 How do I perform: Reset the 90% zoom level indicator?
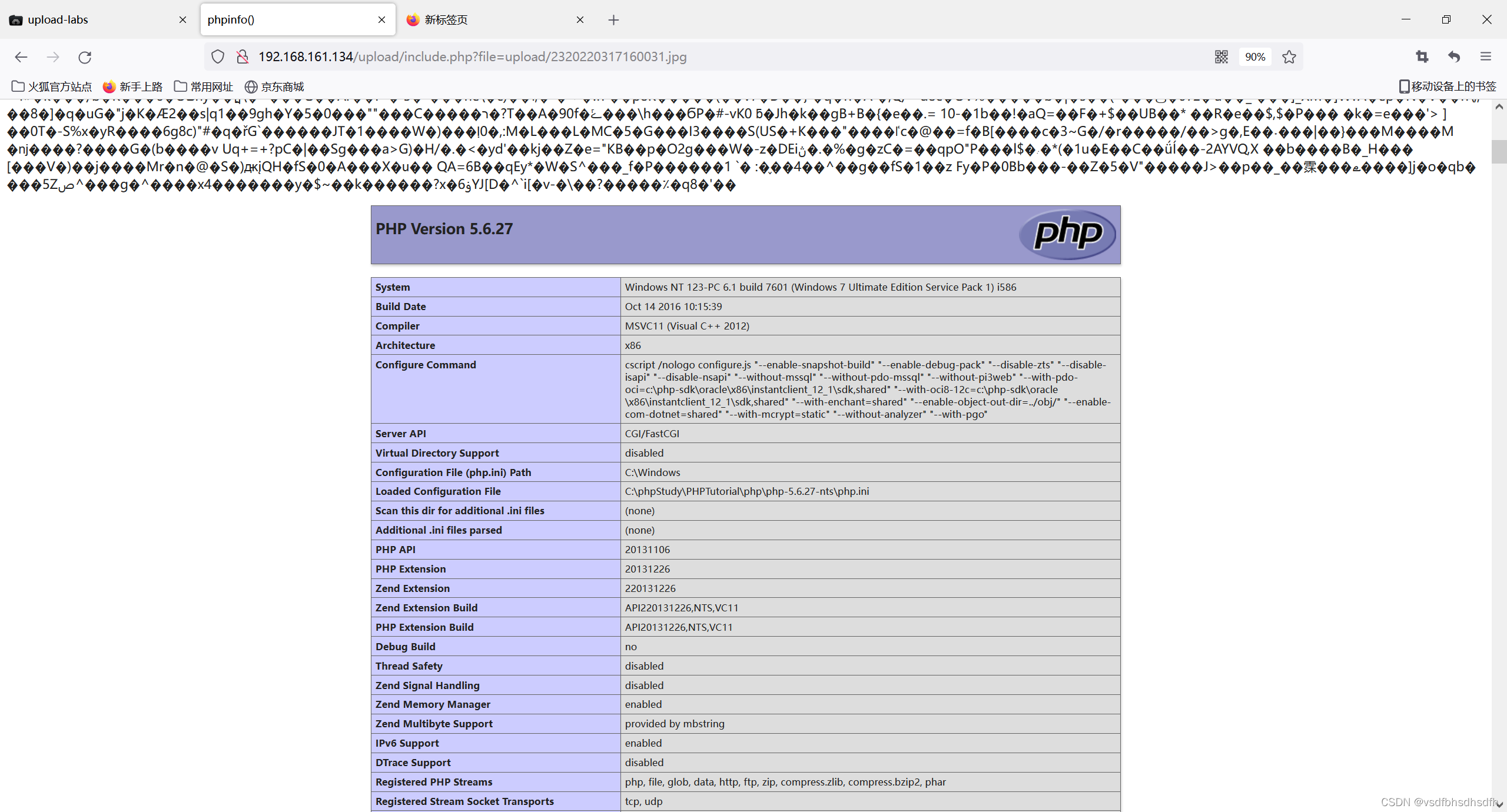click(x=1254, y=57)
